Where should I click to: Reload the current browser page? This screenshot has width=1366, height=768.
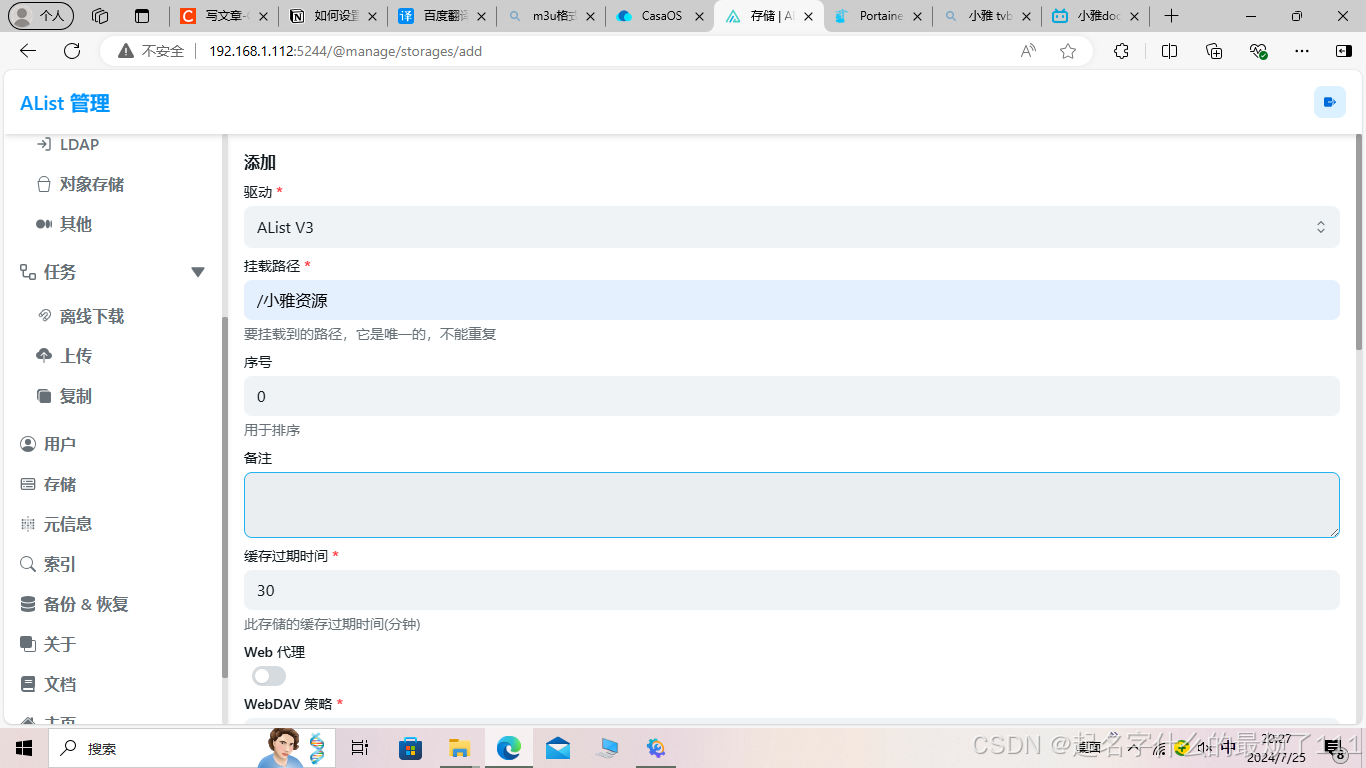coord(72,51)
